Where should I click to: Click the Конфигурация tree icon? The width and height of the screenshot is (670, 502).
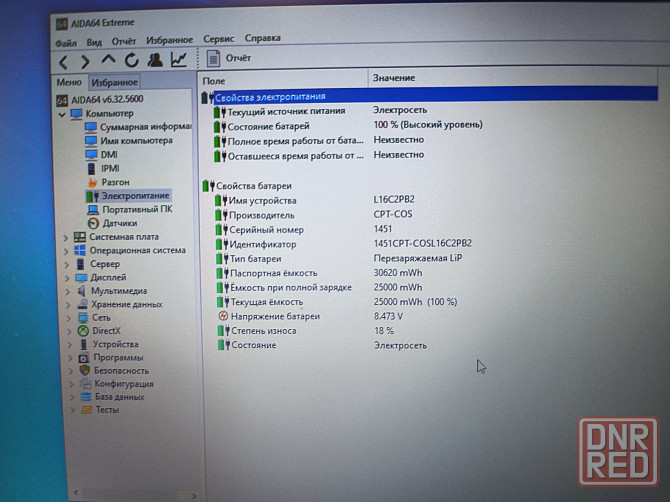point(86,384)
